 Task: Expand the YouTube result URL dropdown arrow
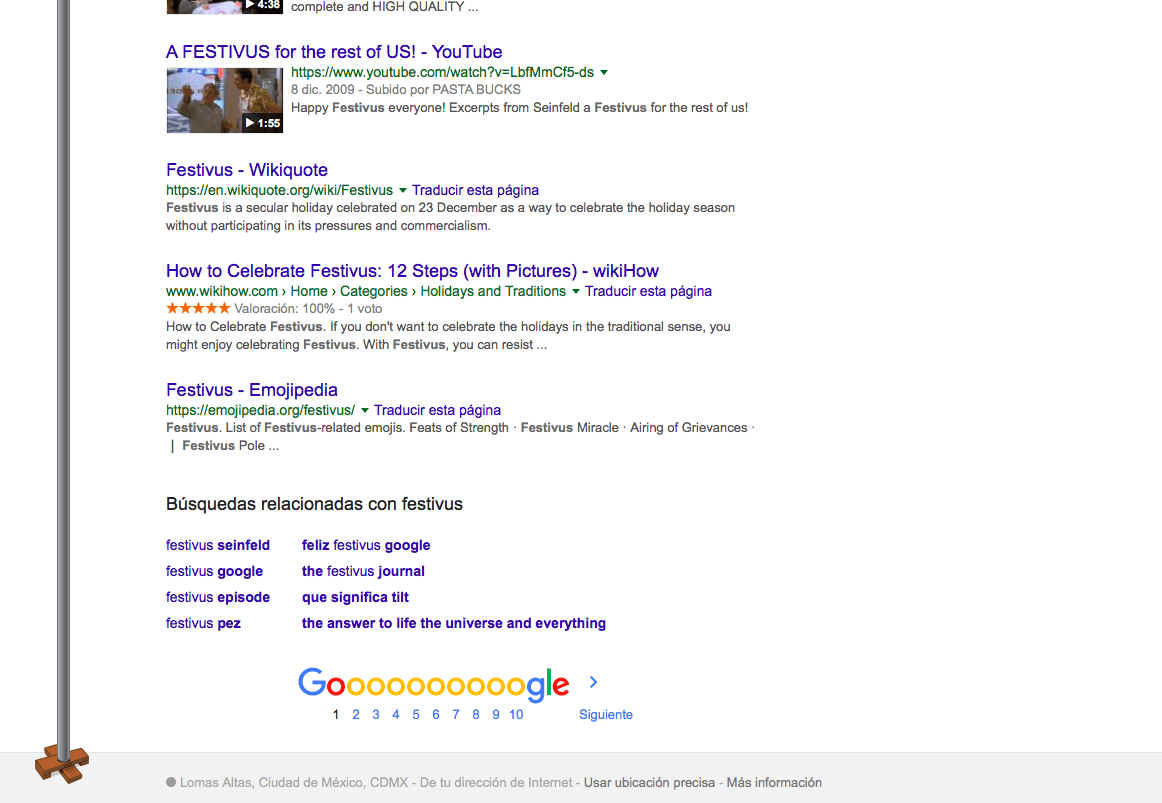point(604,72)
